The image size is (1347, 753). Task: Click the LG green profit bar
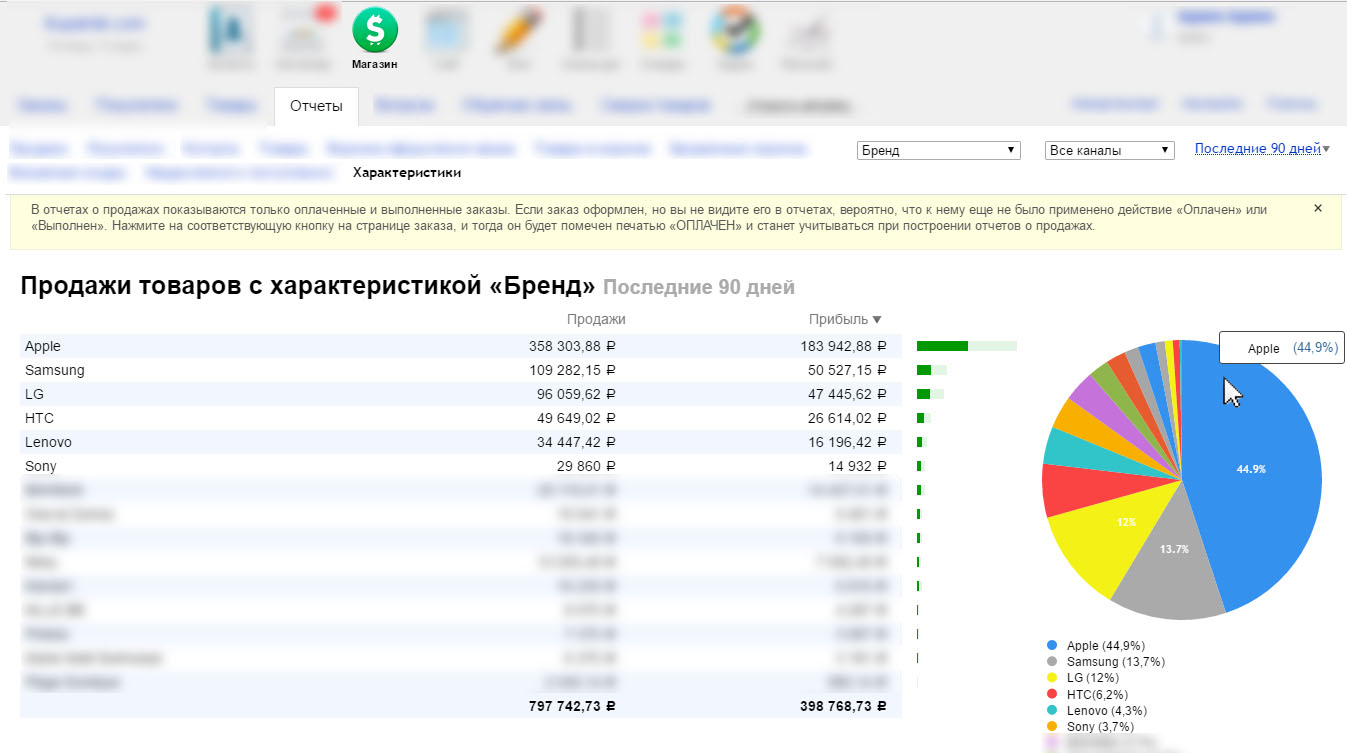(923, 394)
